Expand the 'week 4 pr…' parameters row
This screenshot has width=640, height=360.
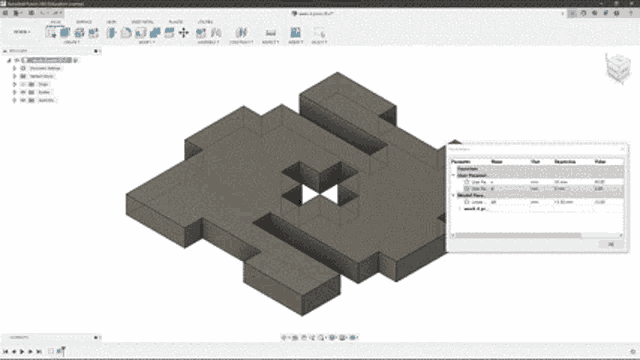click(460, 209)
